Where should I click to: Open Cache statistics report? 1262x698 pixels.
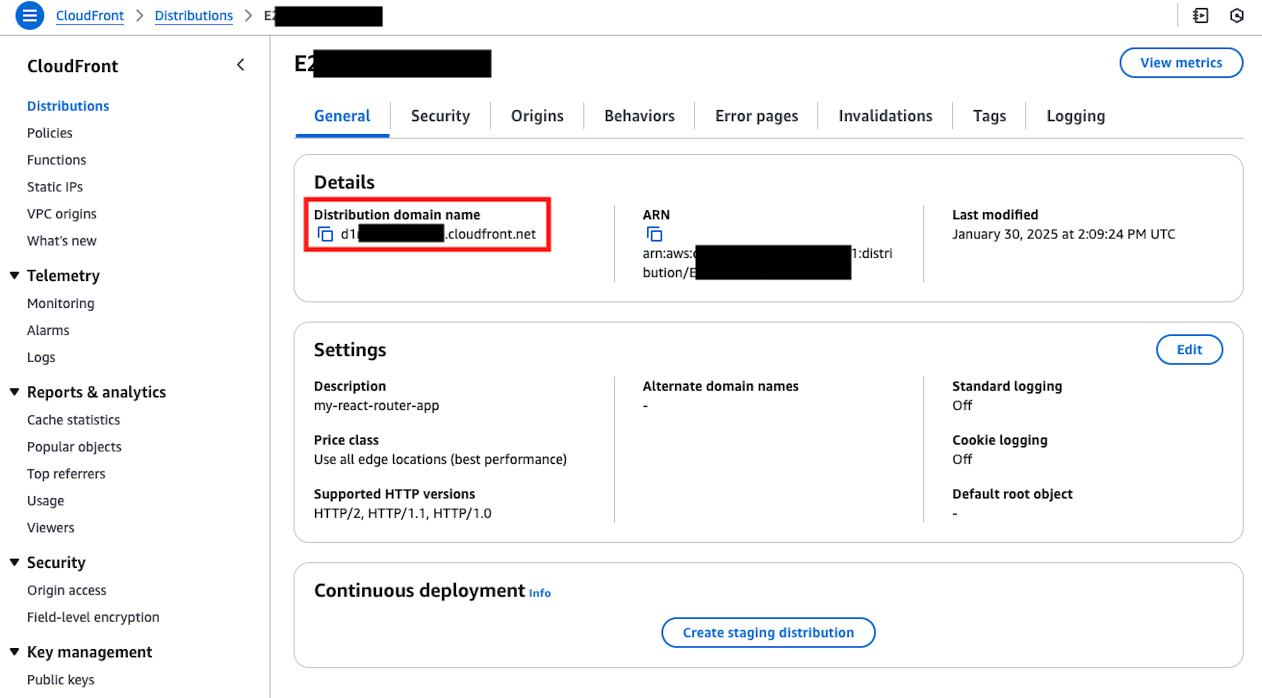[x=73, y=420]
